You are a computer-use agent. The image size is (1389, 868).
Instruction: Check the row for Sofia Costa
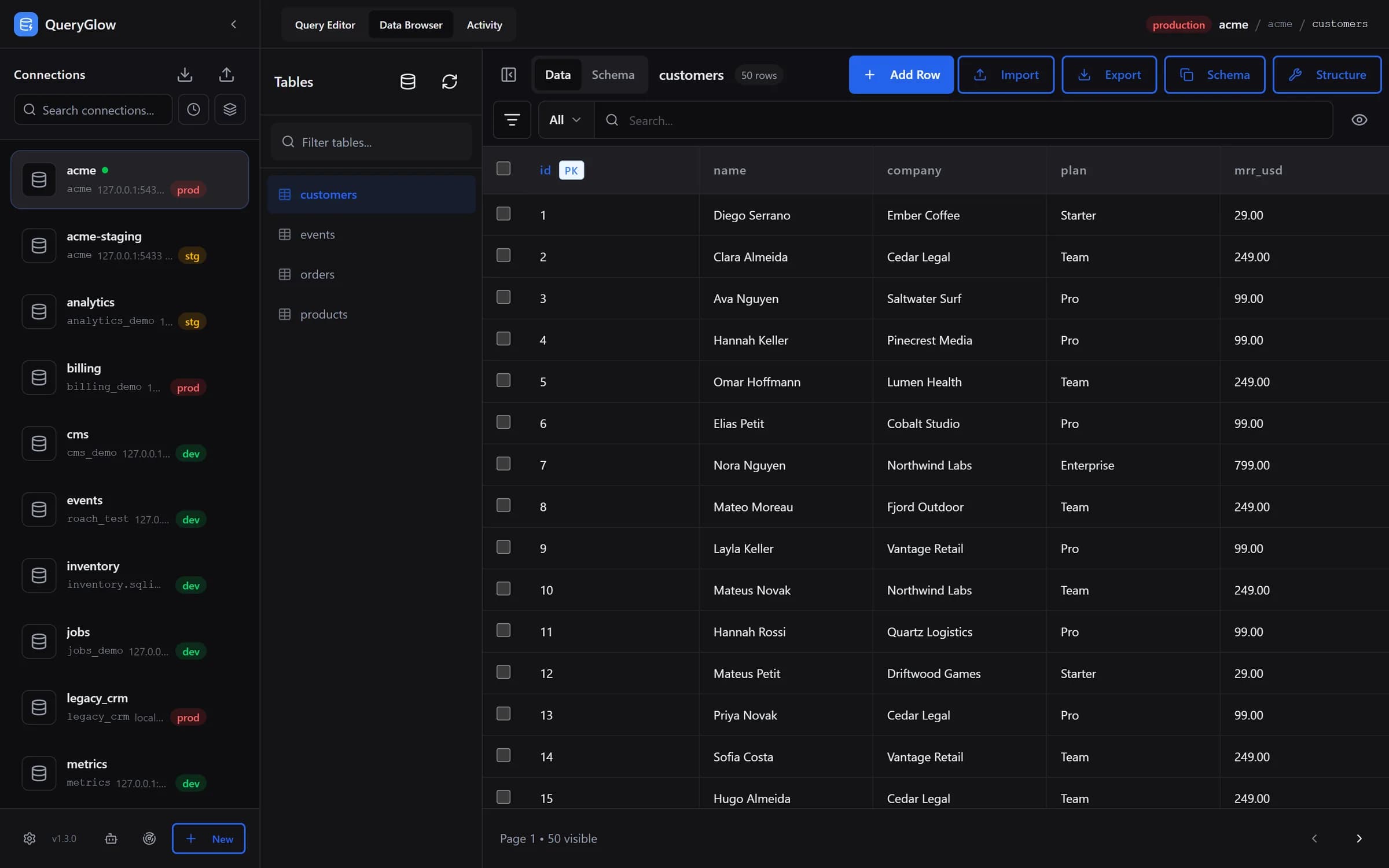(504, 755)
